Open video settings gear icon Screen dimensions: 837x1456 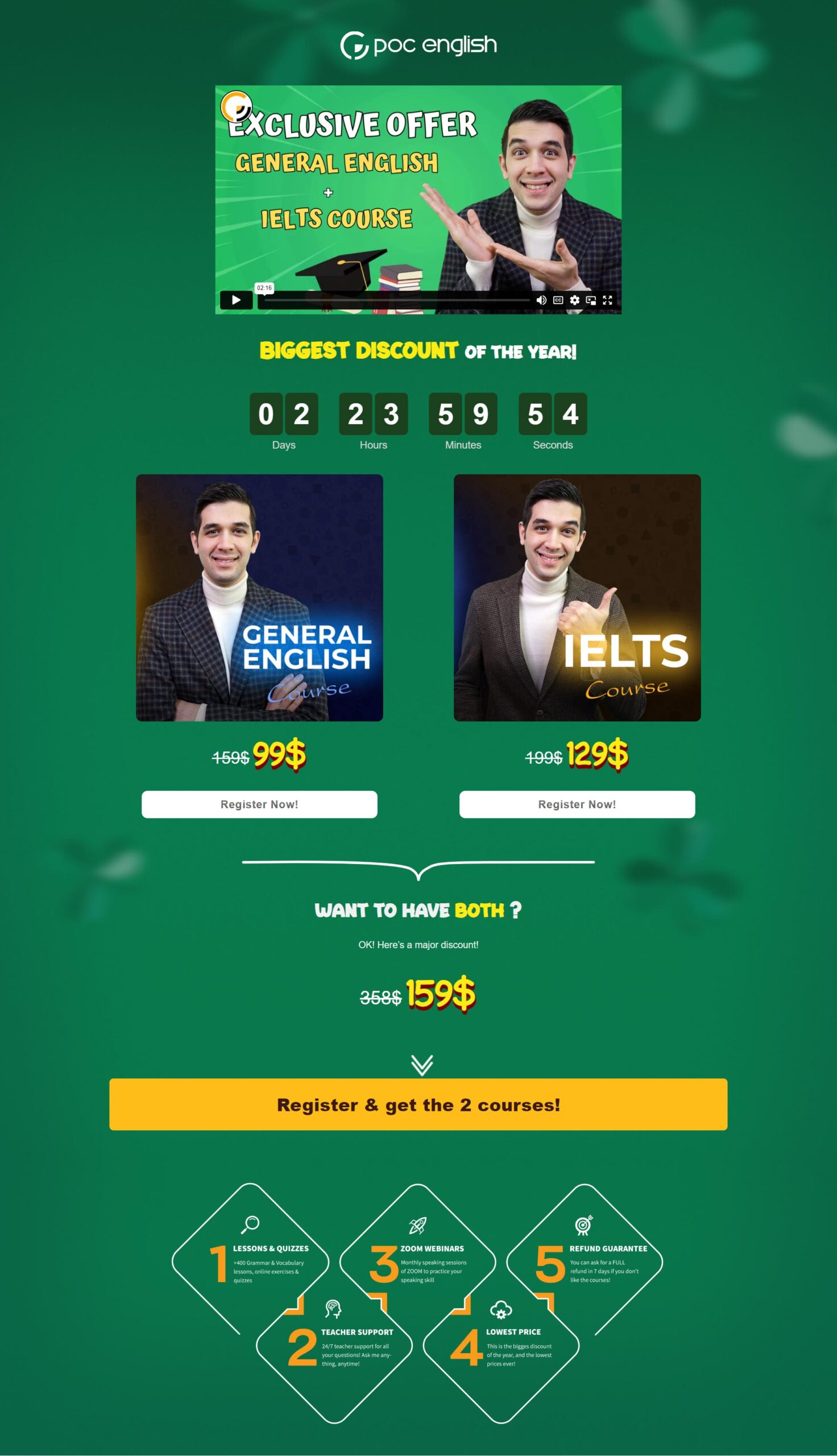574,300
